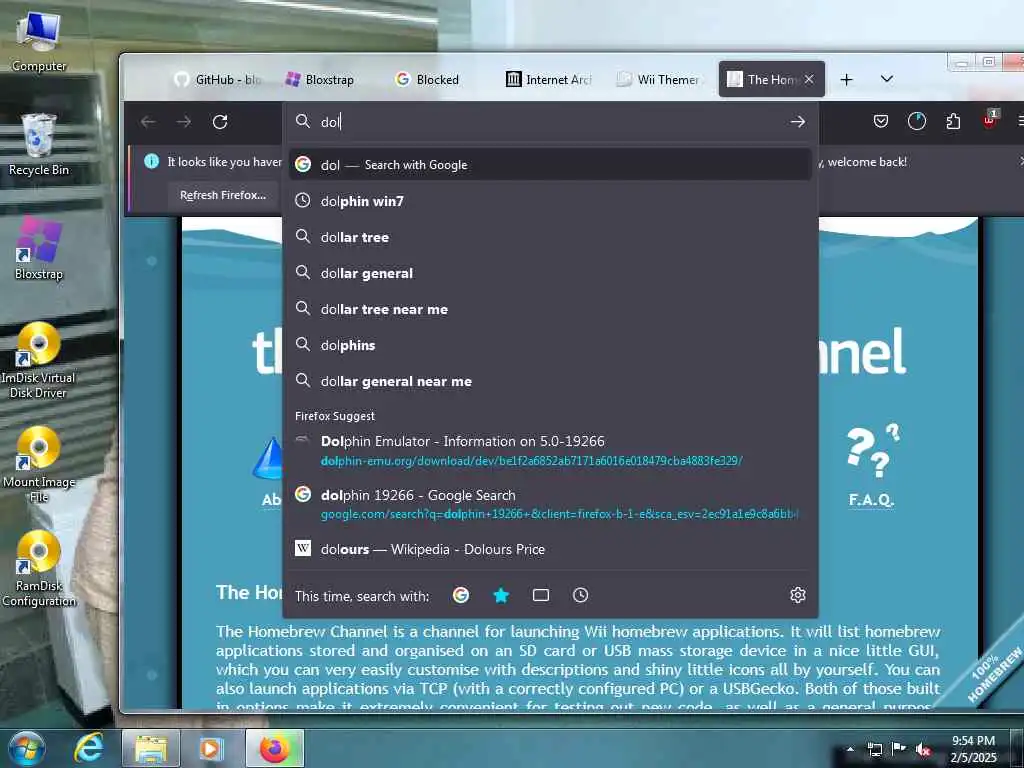Image resolution: width=1024 pixels, height=768 pixels.
Task: Open 'dolphin 19266 - Google Search' result
Action: (550, 504)
